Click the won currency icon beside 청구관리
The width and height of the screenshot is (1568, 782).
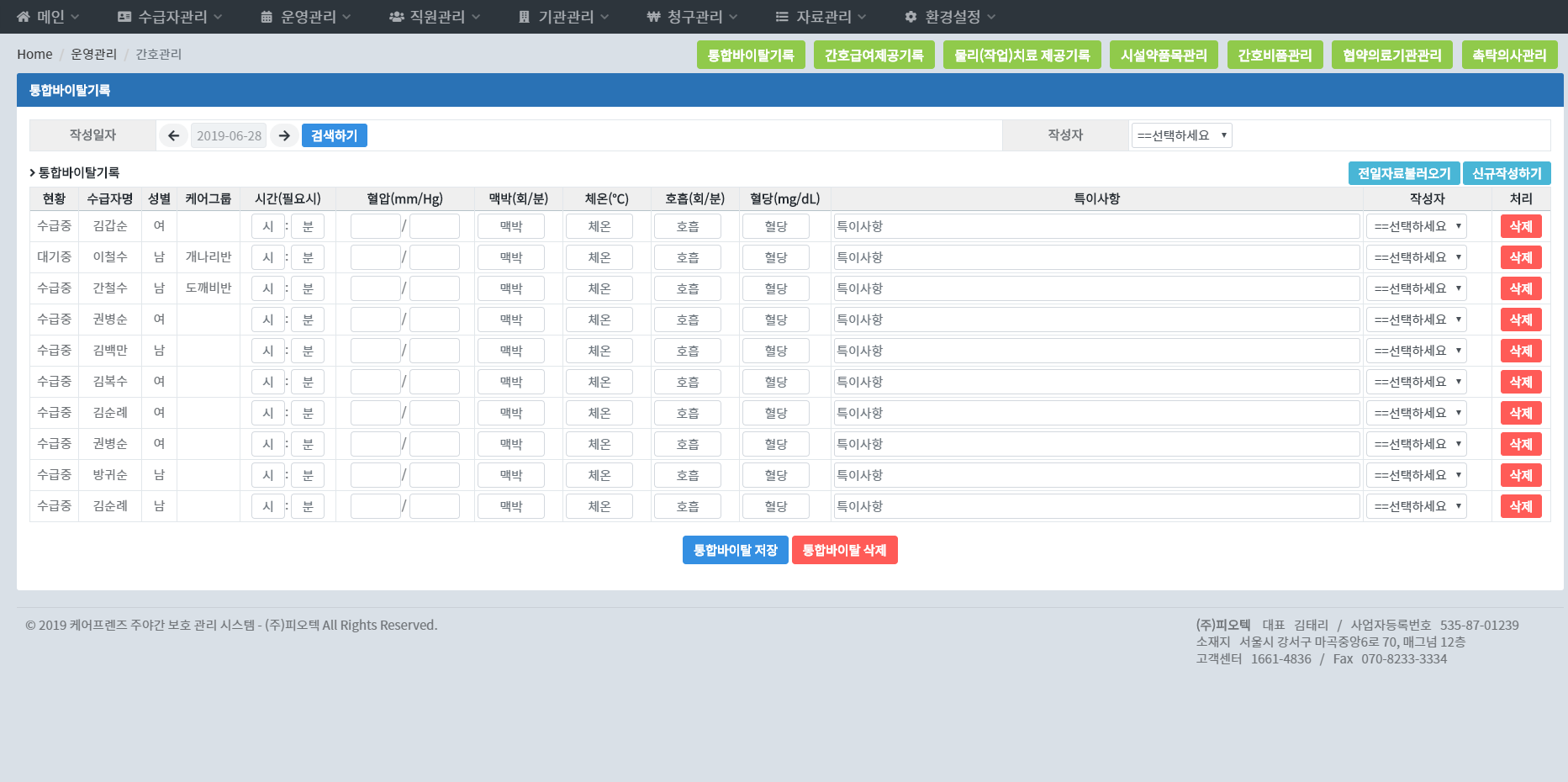pyautogui.click(x=653, y=17)
